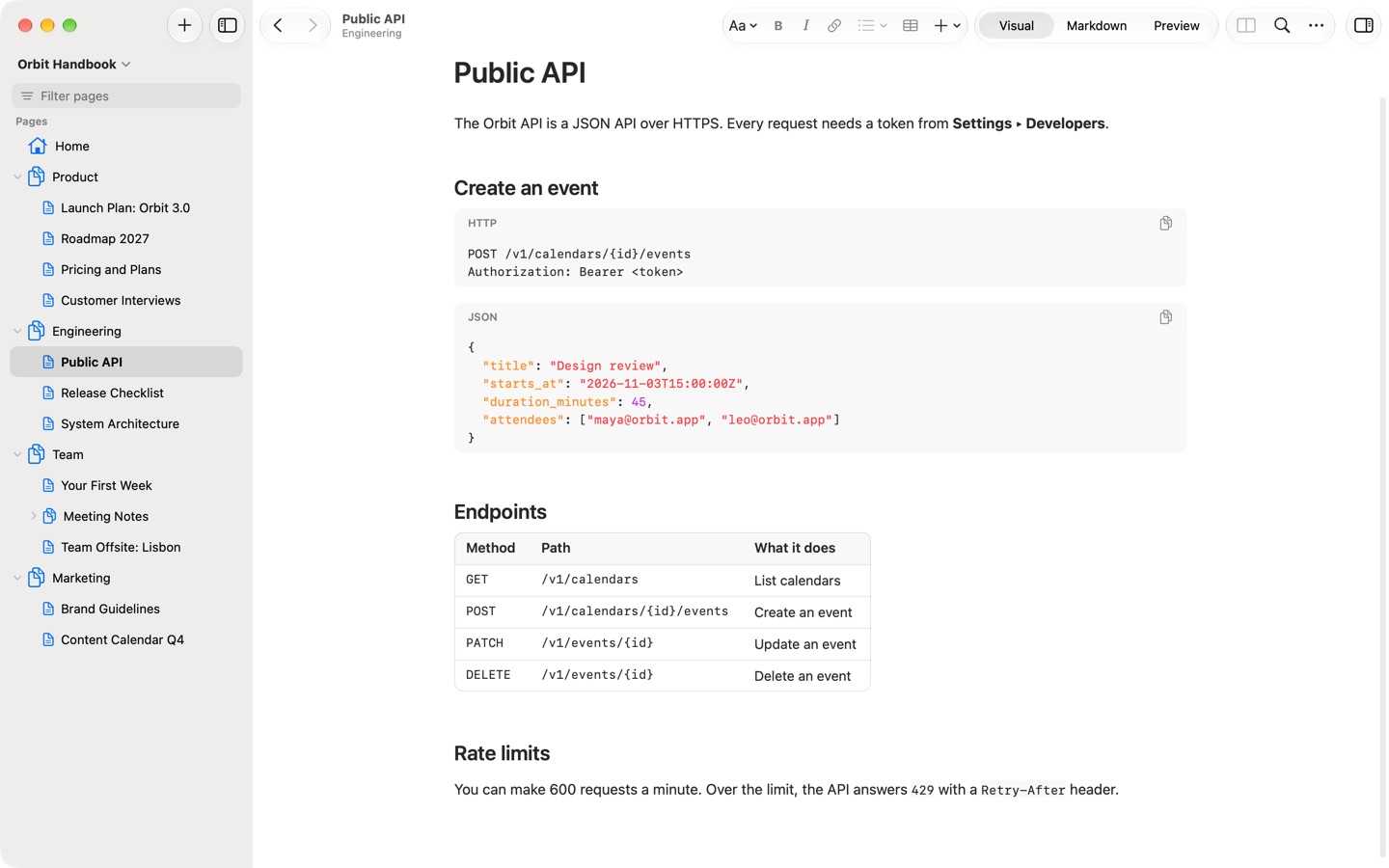Collapse the Team section

[x=17, y=455]
